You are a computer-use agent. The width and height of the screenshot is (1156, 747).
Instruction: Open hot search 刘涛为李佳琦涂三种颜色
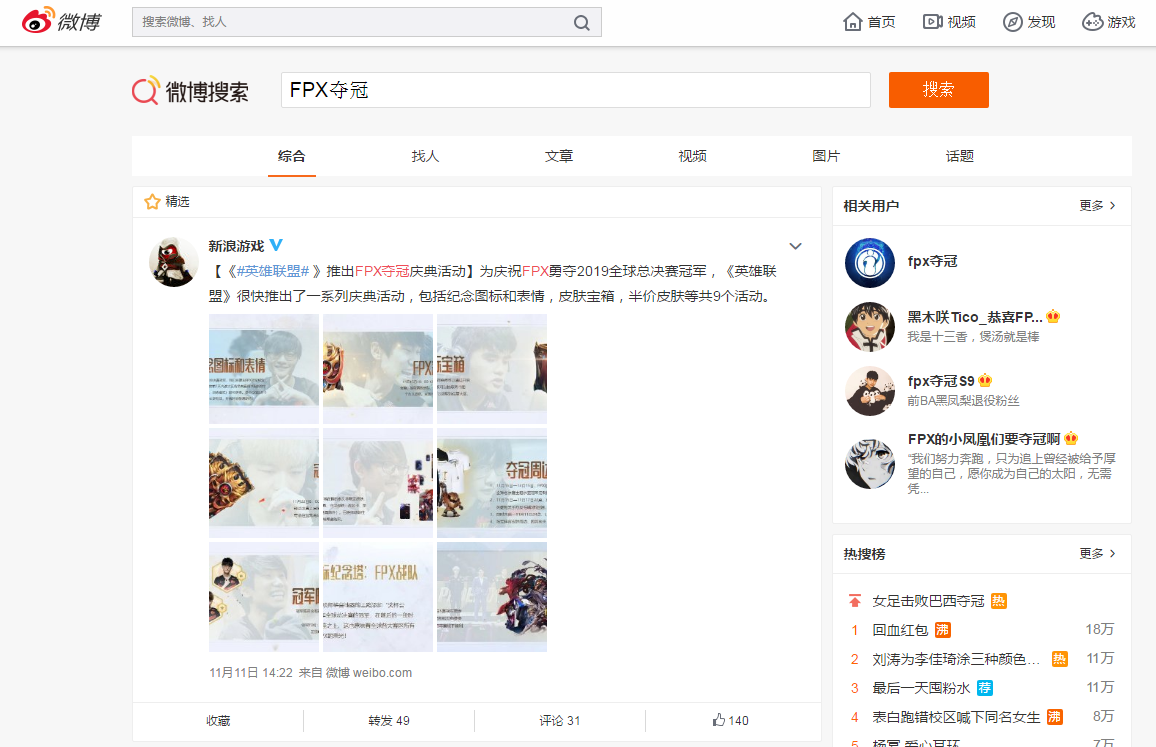pos(956,659)
